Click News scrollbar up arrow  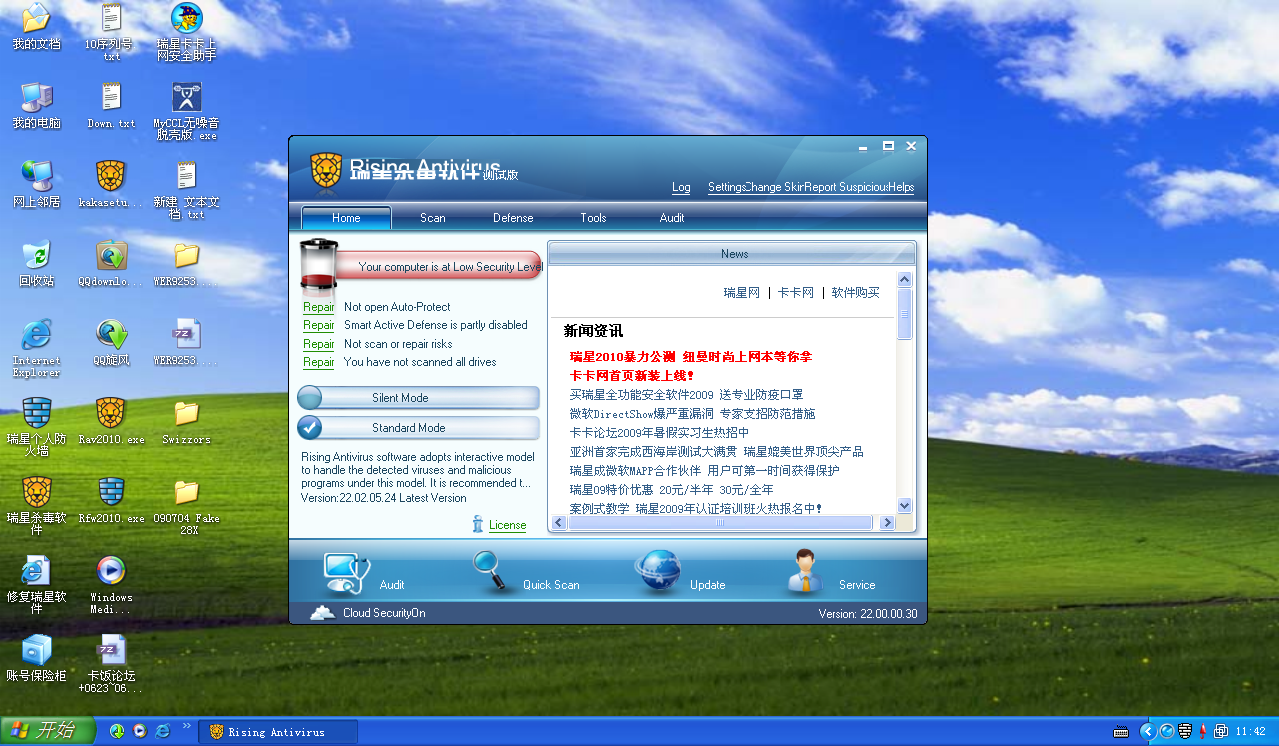pyautogui.click(x=904, y=280)
